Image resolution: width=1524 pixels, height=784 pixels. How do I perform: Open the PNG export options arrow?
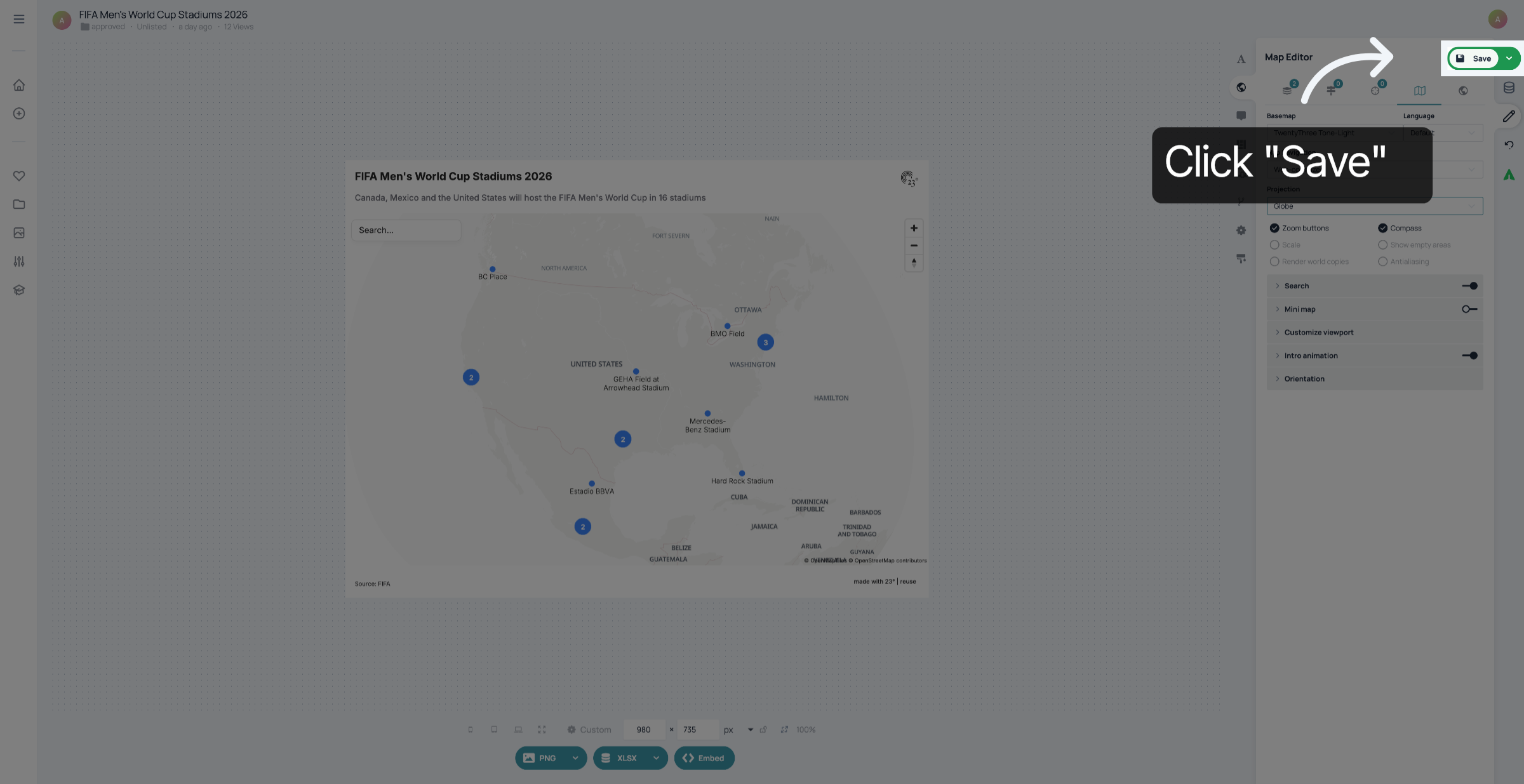coord(575,758)
